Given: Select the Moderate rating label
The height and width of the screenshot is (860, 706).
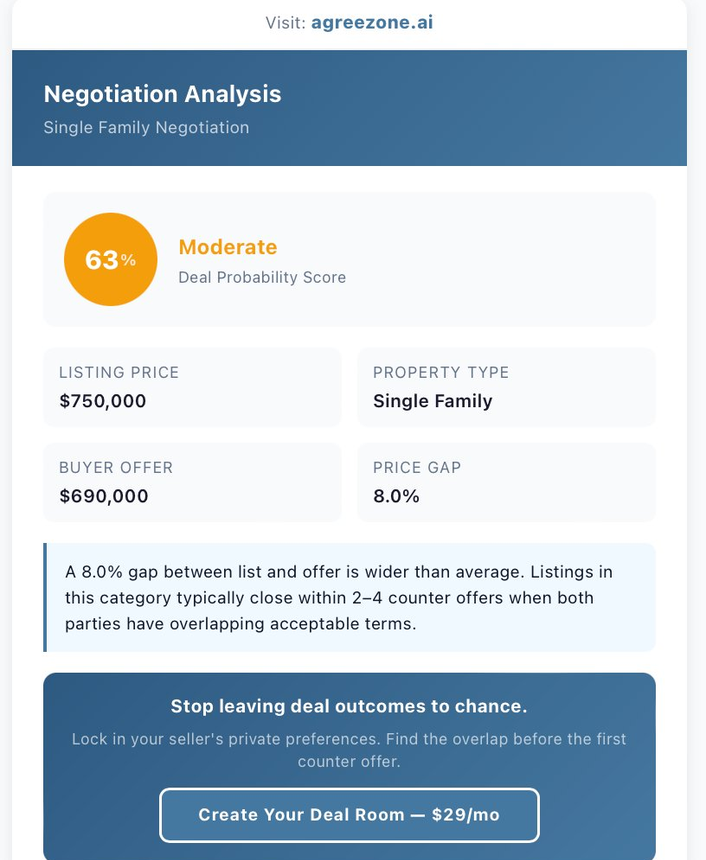Looking at the screenshot, I should pos(227,247).
